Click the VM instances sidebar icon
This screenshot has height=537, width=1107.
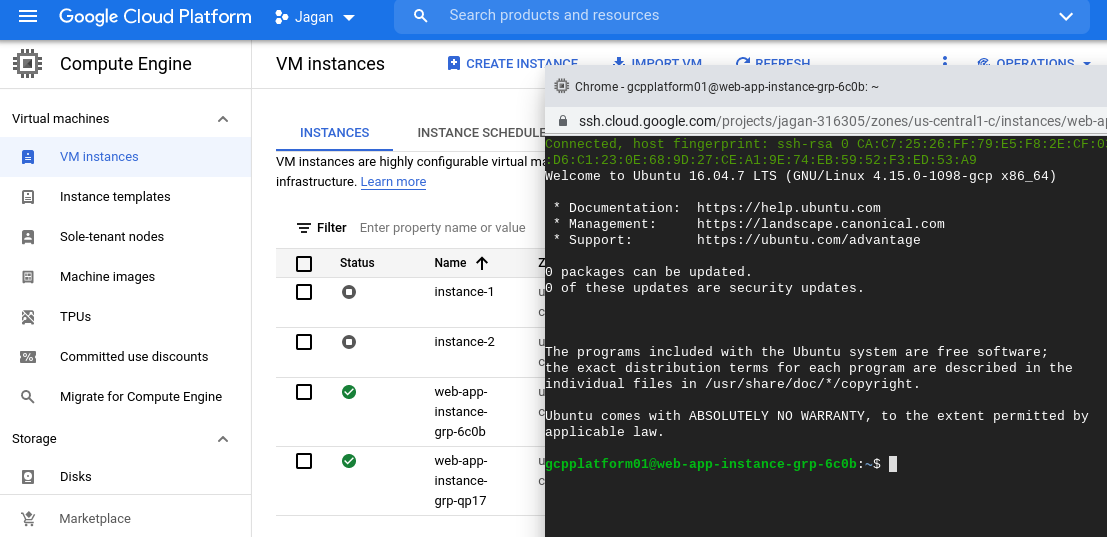tap(28, 157)
